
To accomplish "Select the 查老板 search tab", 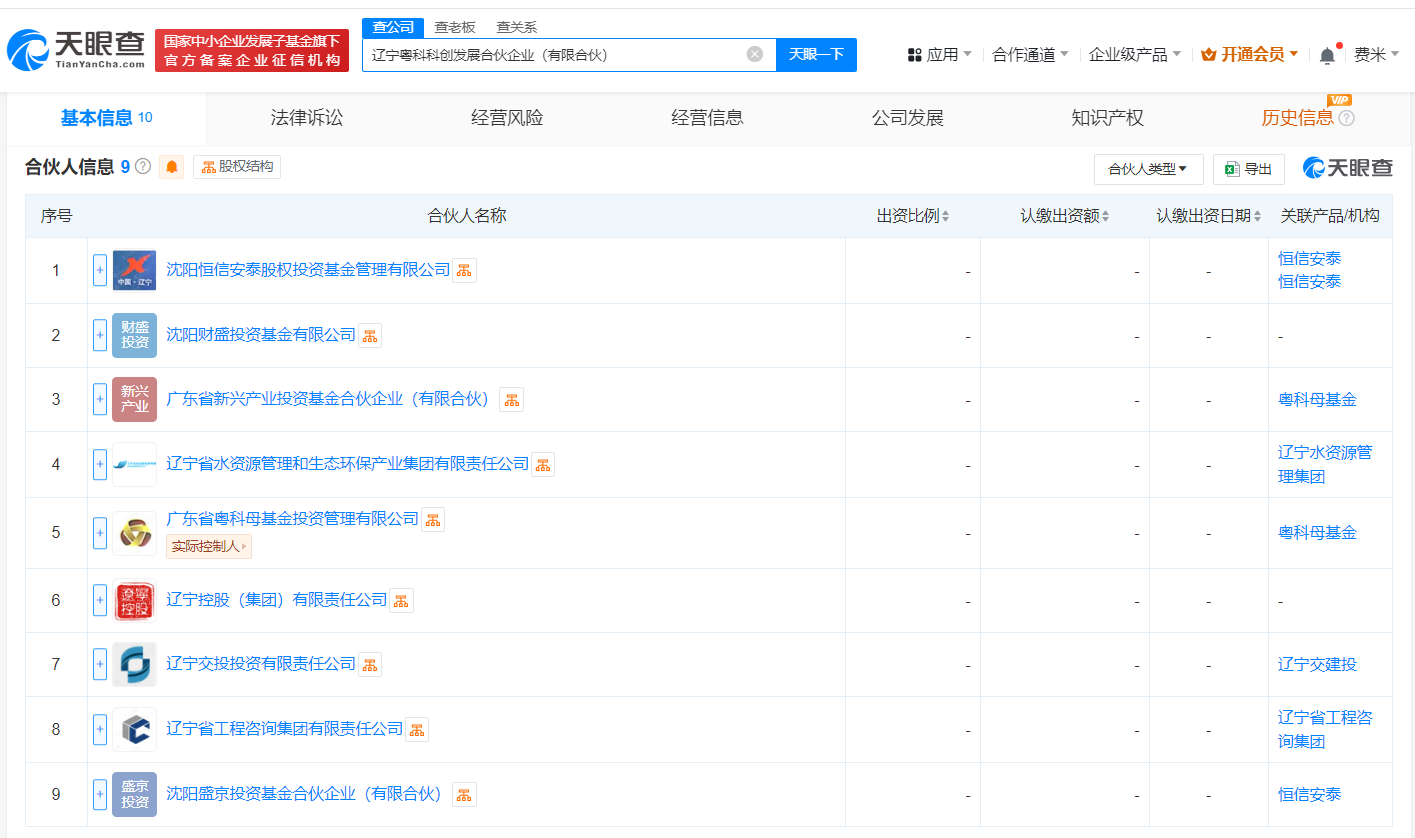I will tap(455, 27).
